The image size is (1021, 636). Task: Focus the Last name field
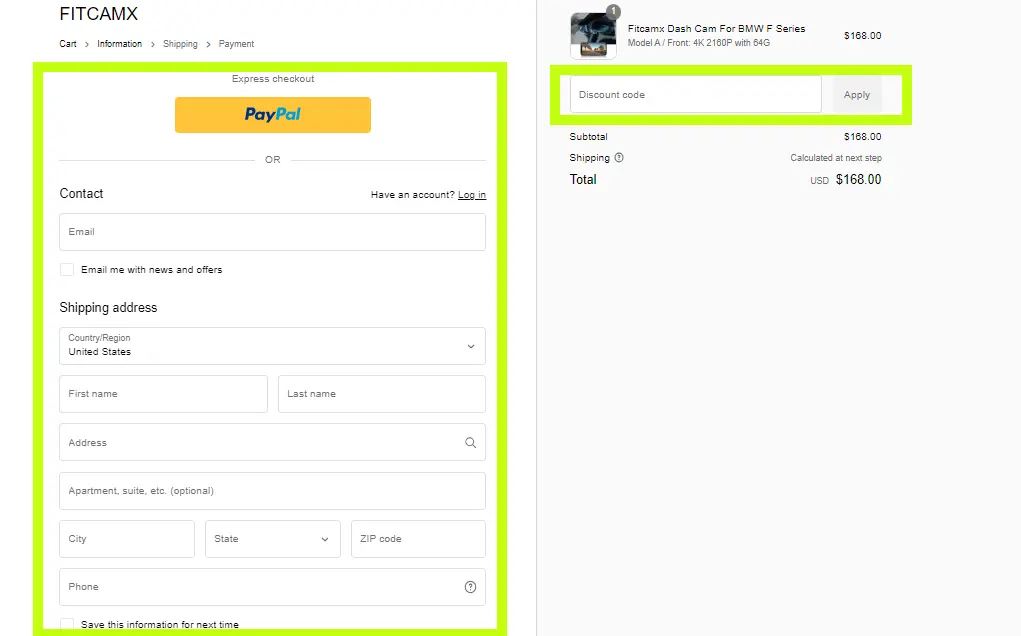[x=382, y=394]
